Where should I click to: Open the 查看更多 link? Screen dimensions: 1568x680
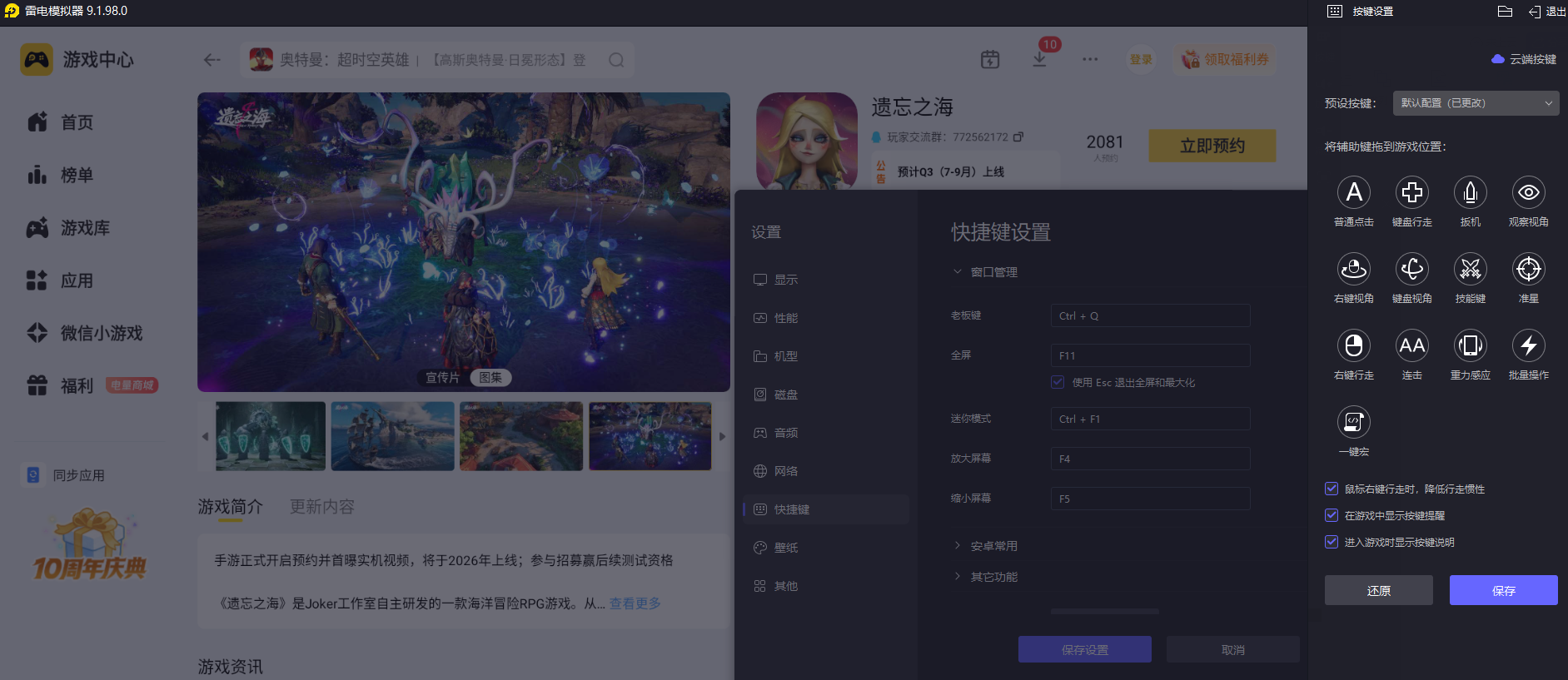pos(635,603)
